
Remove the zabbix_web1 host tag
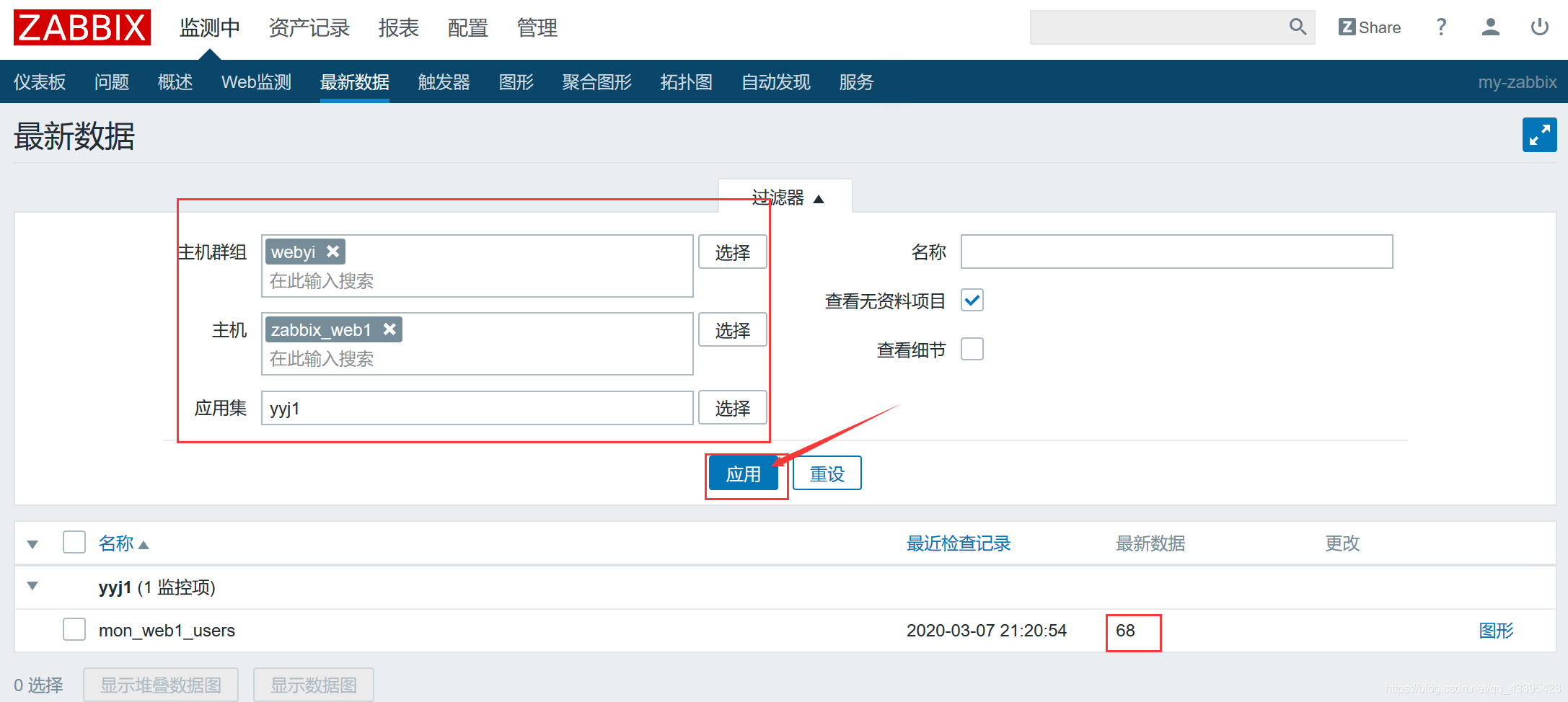tap(389, 329)
